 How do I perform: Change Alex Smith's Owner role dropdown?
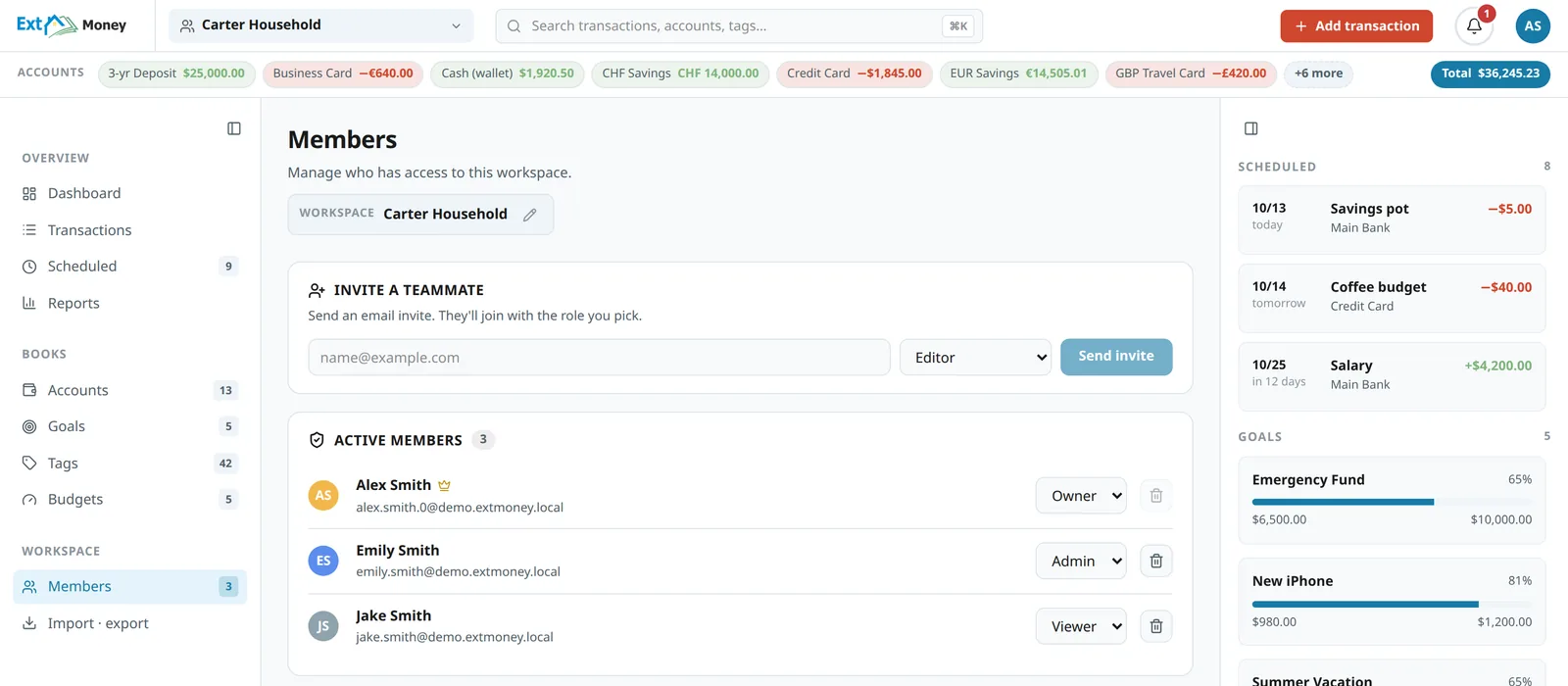coord(1081,496)
